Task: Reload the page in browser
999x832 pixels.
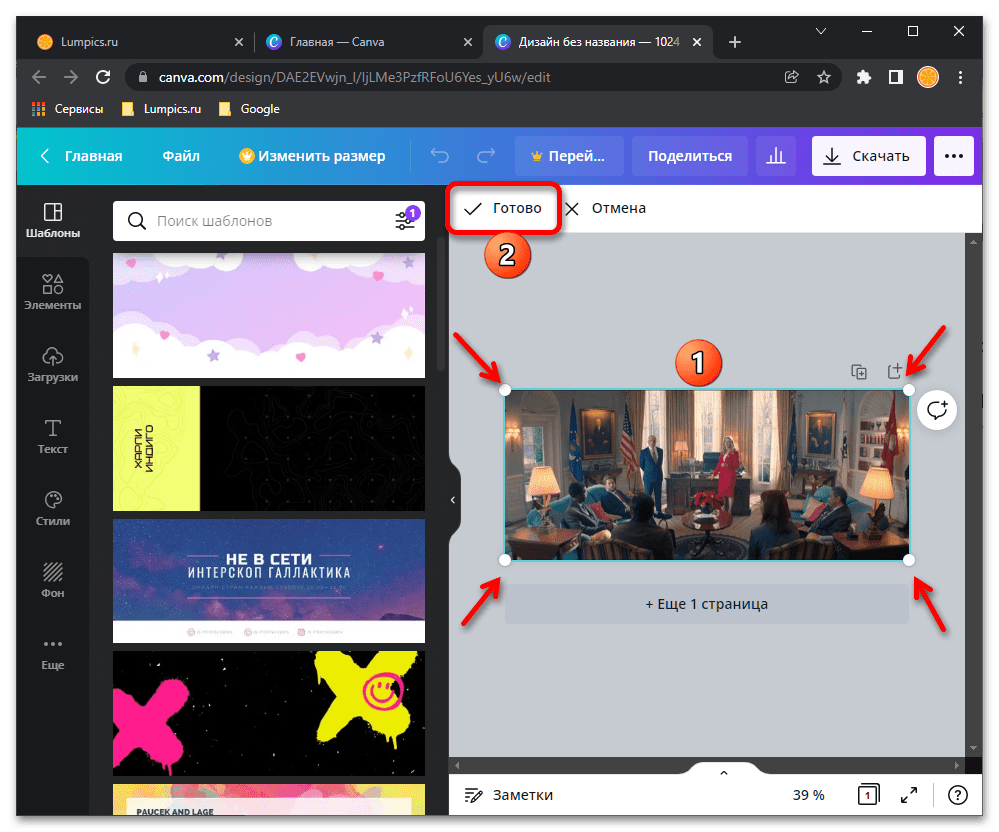Action: pos(103,77)
